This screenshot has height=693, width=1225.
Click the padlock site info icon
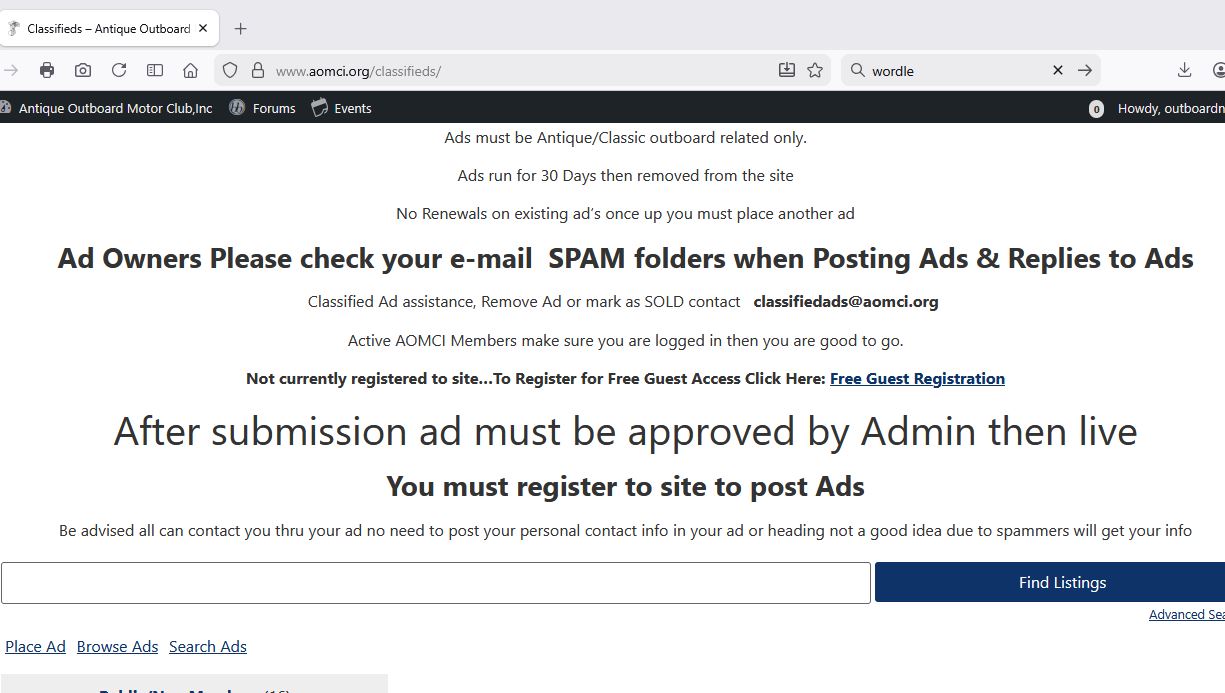pos(257,70)
